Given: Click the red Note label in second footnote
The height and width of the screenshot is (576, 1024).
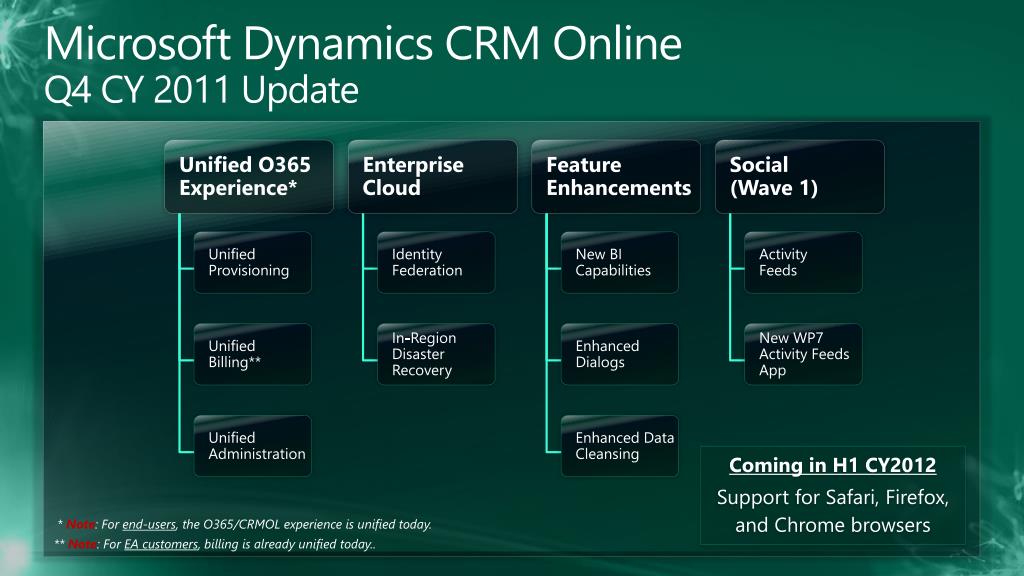Looking at the screenshot, I should pos(82,544).
